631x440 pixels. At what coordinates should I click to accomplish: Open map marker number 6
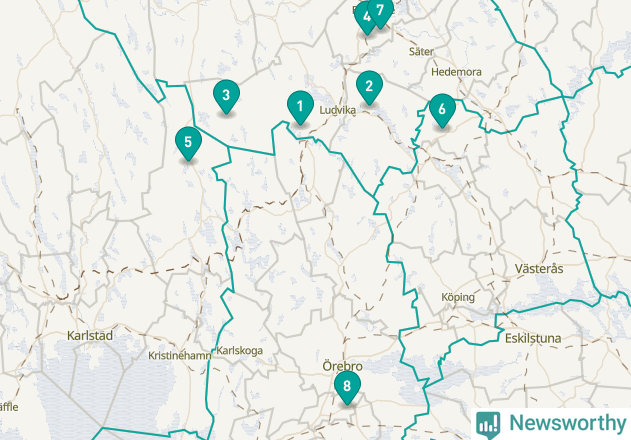(442, 110)
